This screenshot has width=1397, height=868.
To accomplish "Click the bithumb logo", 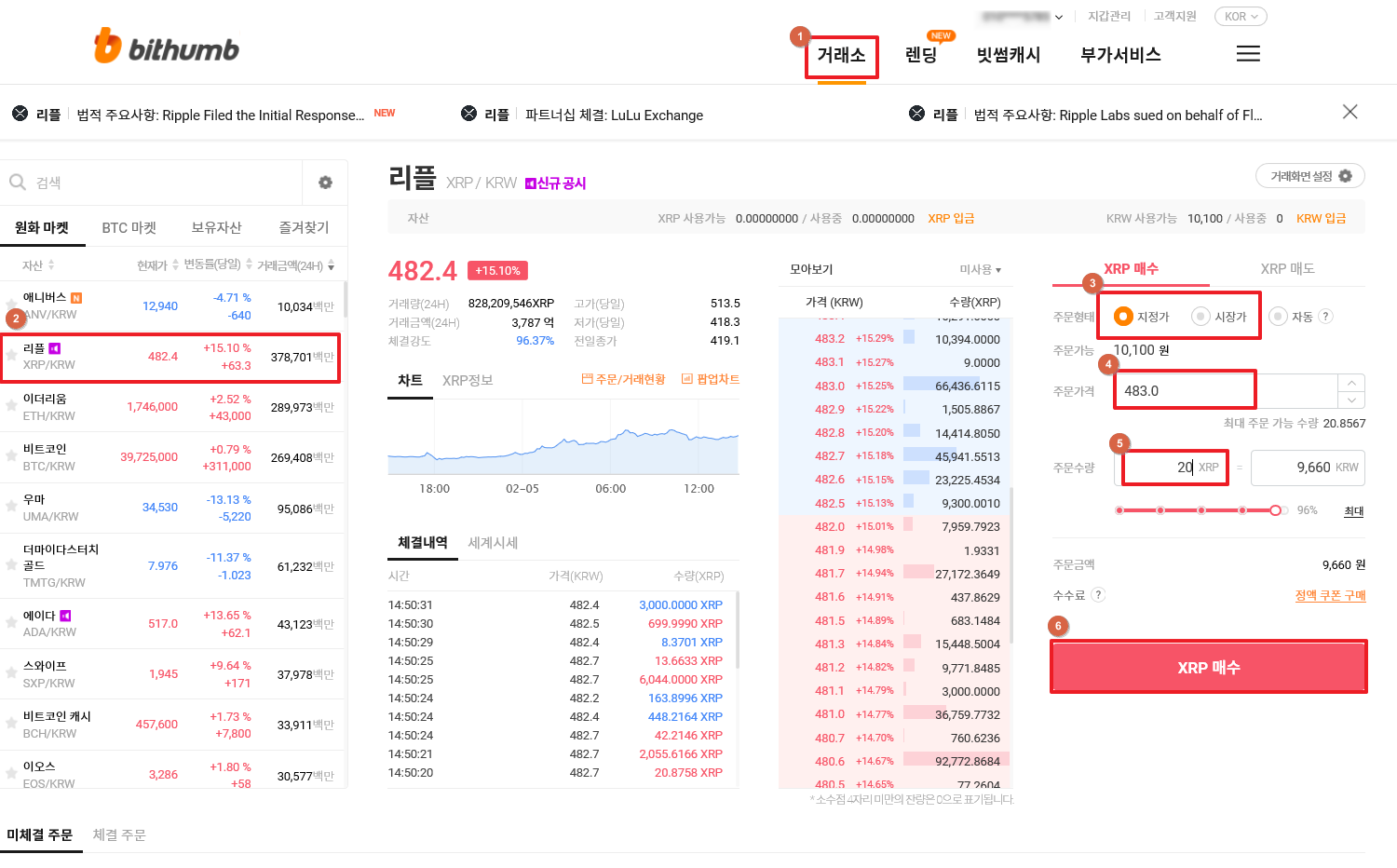I will click(x=167, y=47).
